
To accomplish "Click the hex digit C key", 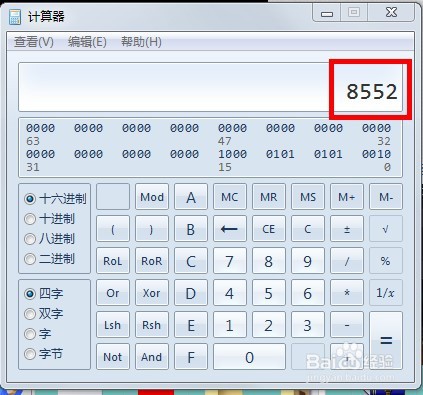I will [191, 261].
